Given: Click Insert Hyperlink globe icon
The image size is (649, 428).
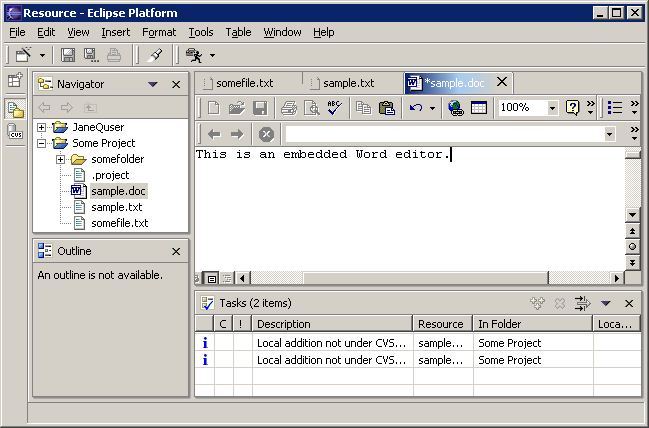Looking at the screenshot, I should click(455, 108).
